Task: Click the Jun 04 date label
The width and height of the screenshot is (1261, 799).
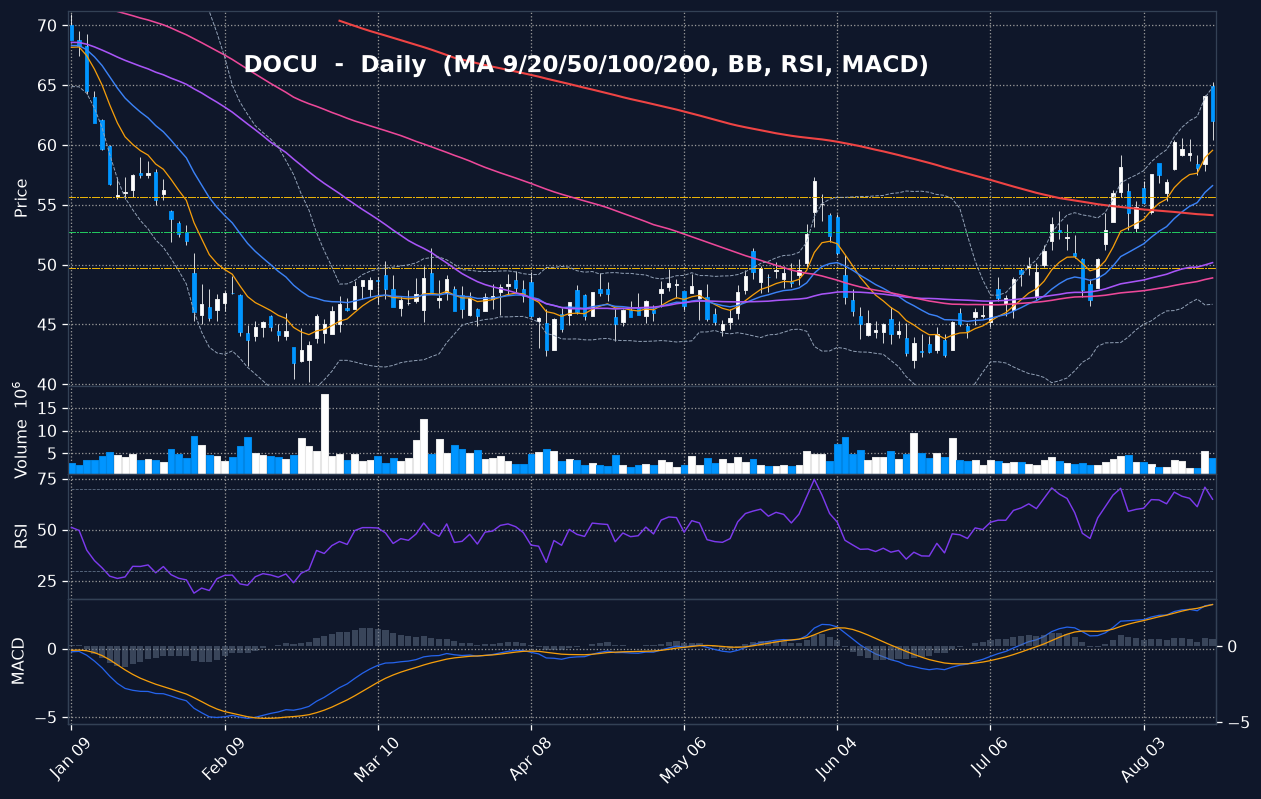Action: pos(836,760)
